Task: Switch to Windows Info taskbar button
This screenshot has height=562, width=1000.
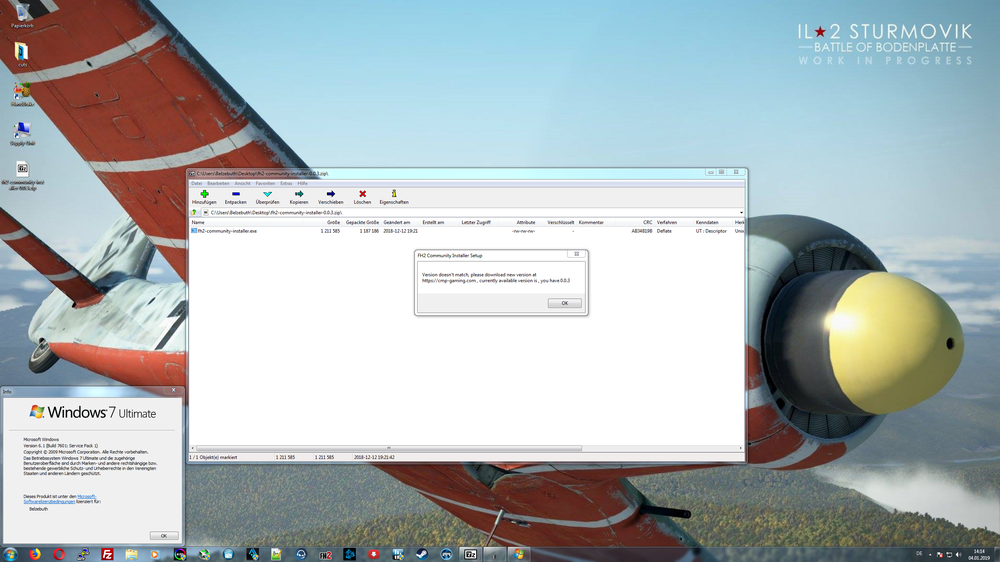Action: 519,554
